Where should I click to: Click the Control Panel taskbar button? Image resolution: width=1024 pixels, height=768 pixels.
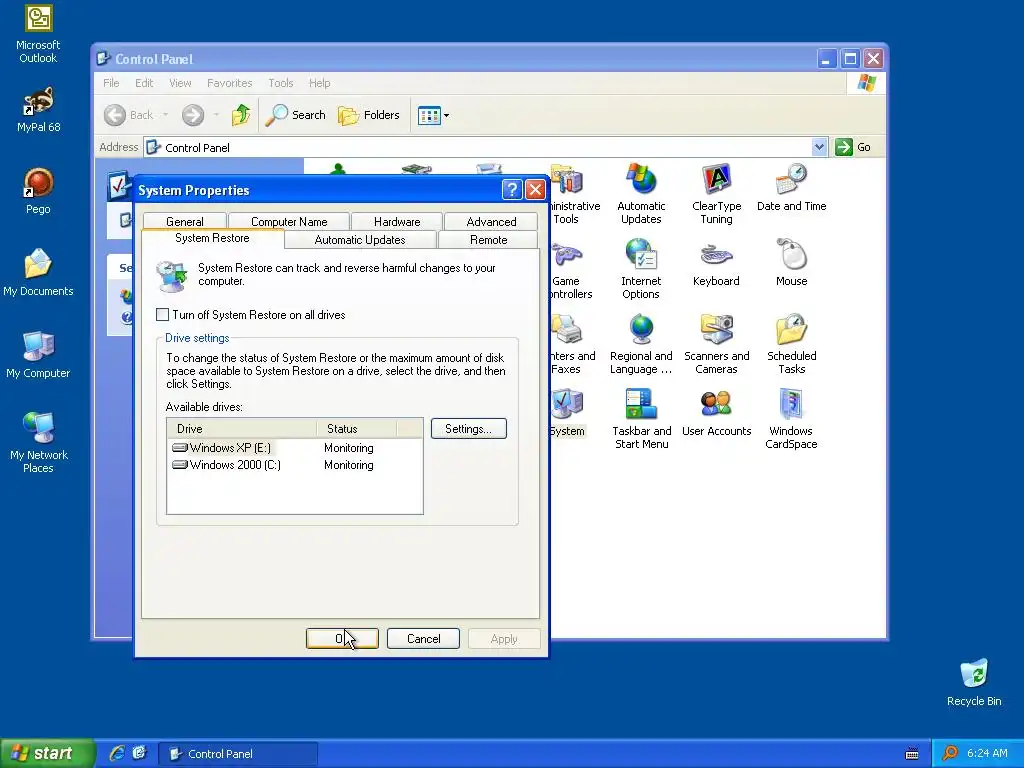pyautogui.click(x=238, y=754)
